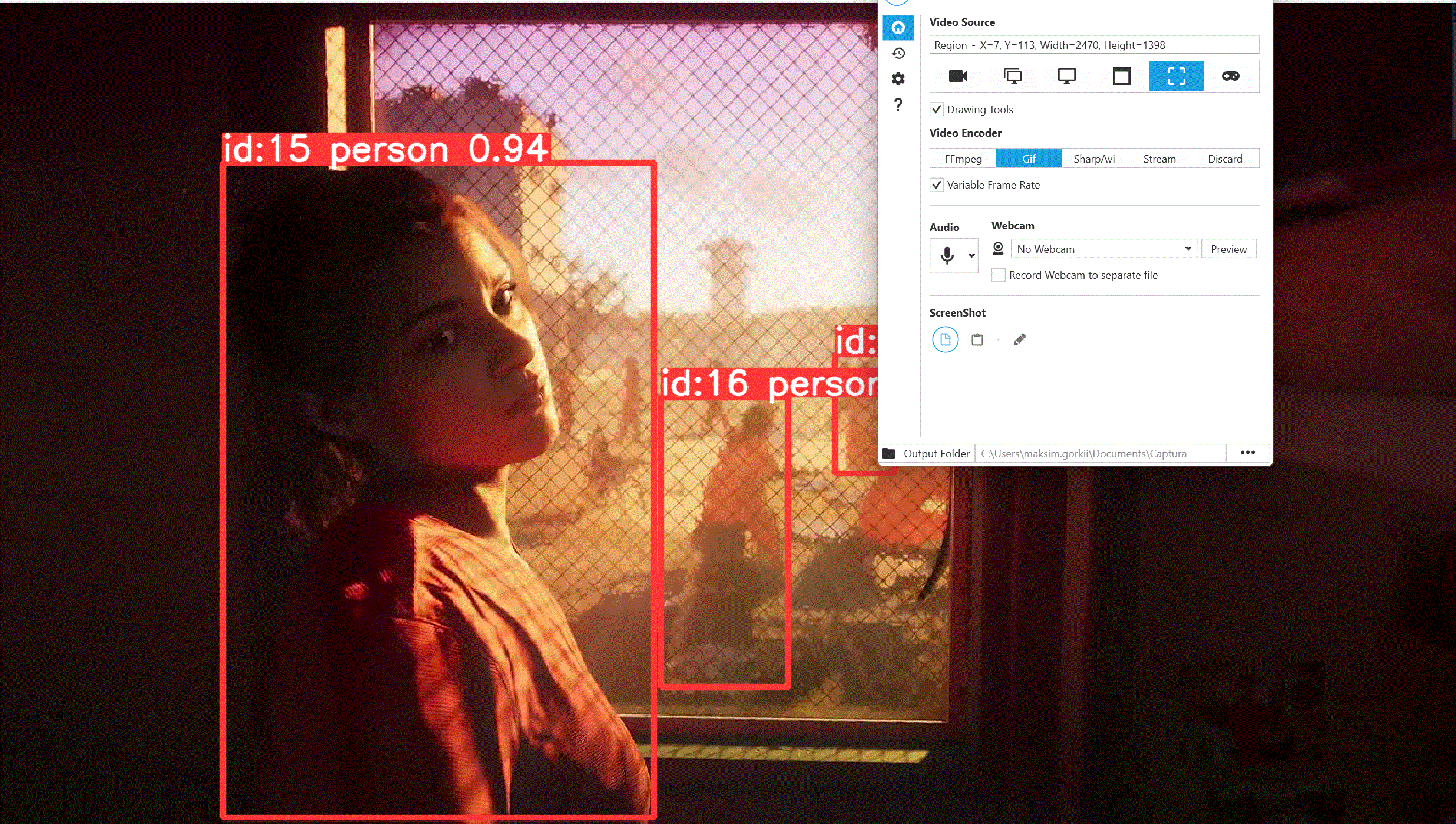This screenshot has height=824, width=1456.
Task: Select the SharpAvi encoder tab
Action: [x=1094, y=159]
